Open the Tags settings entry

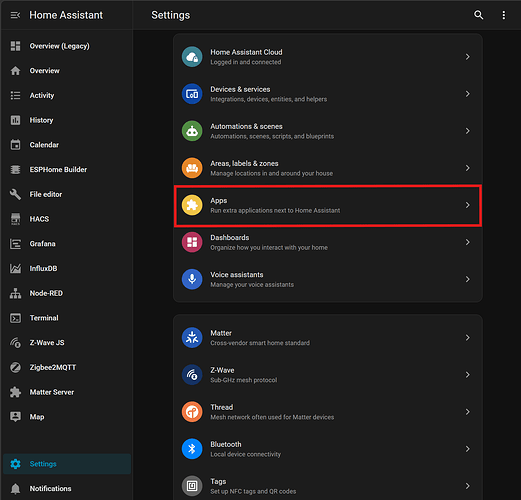pos(328,486)
